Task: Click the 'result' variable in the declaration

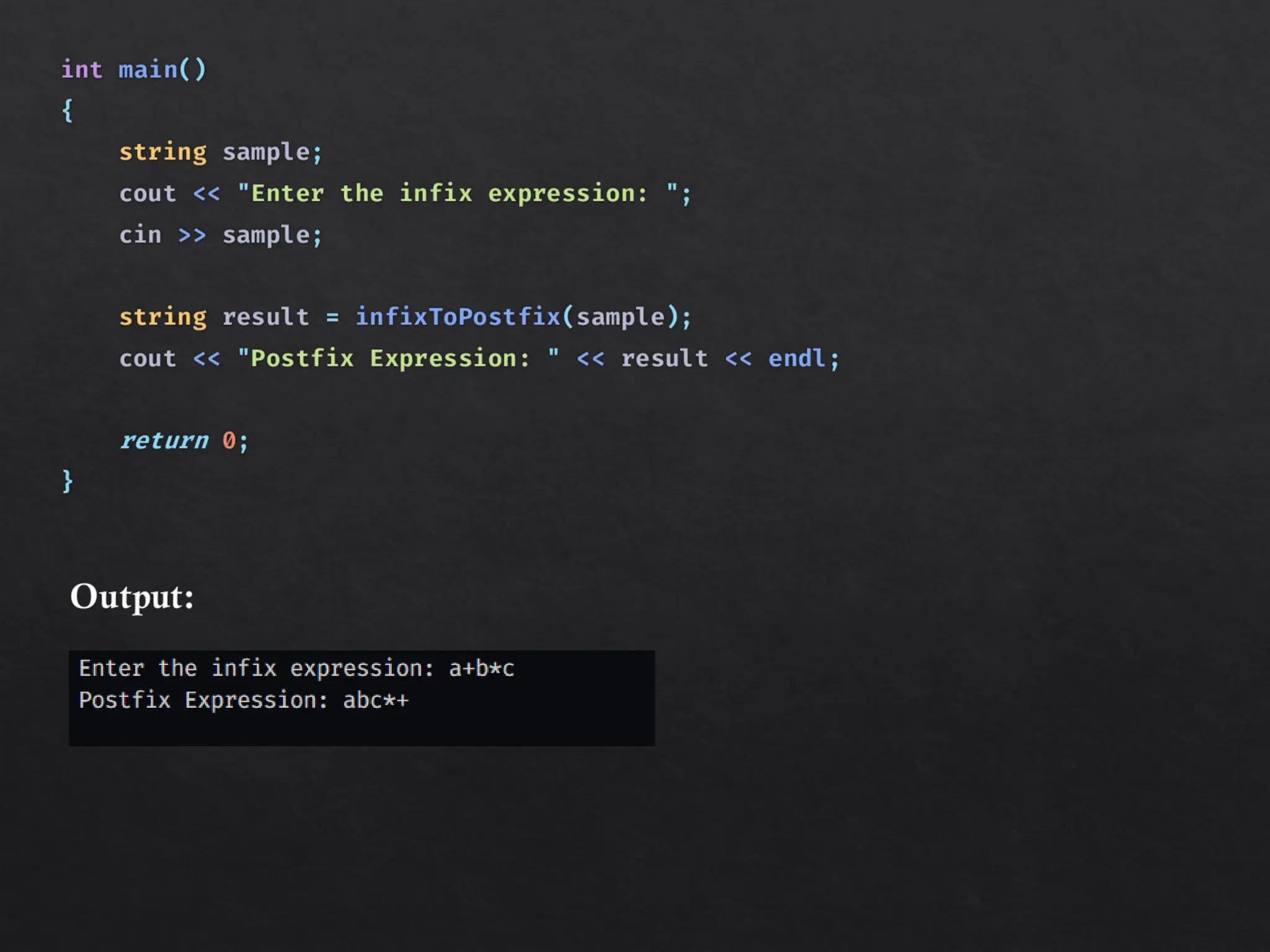Action: [265, 317]
